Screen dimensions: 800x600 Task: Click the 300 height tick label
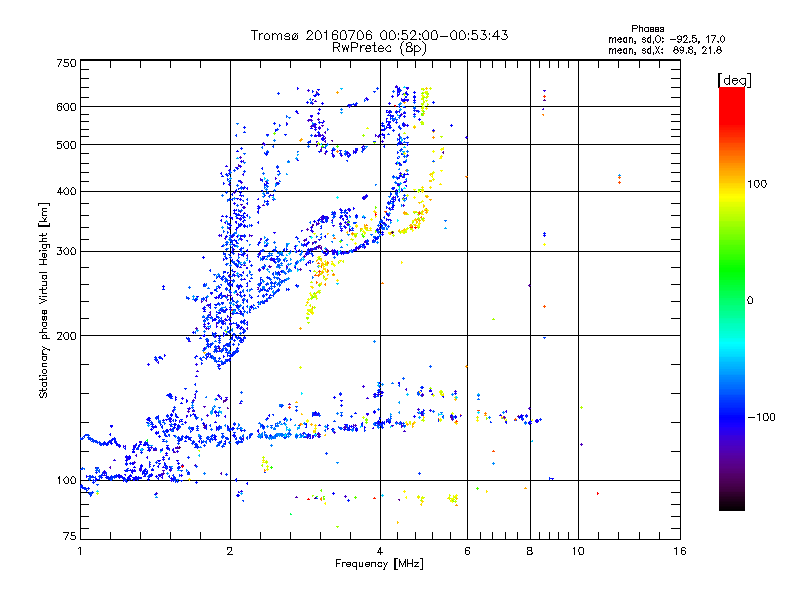(66, 251)
